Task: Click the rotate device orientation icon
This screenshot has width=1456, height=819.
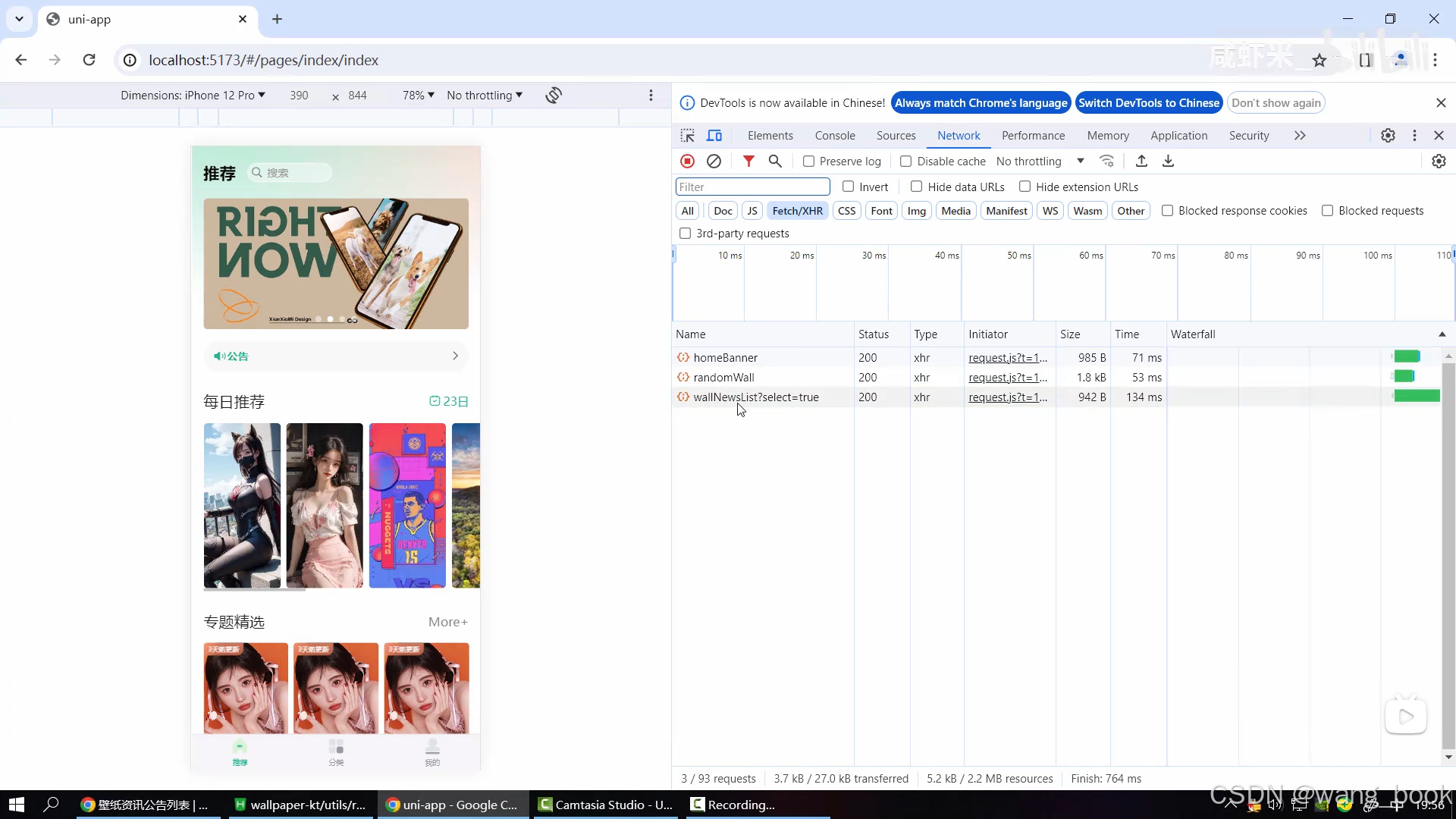Action: coord(554,96)
